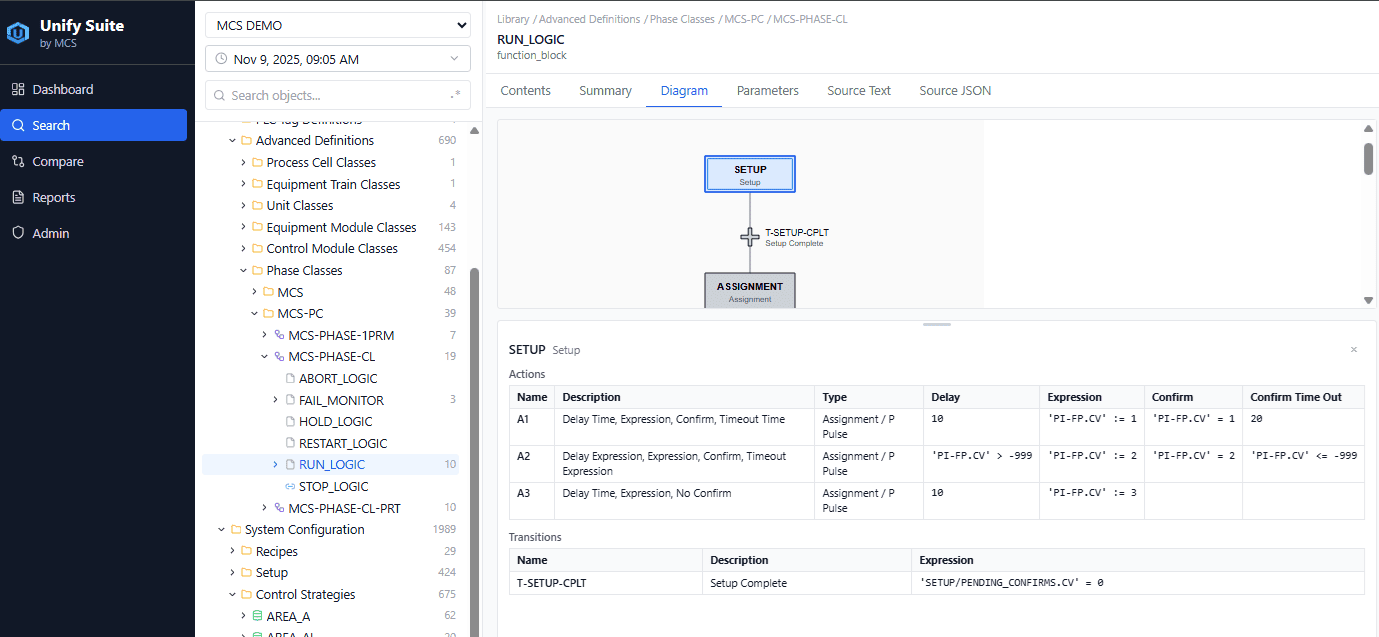Expand the Process Cell Classes folder
The image size is (1379, 637).
point(244,162)
